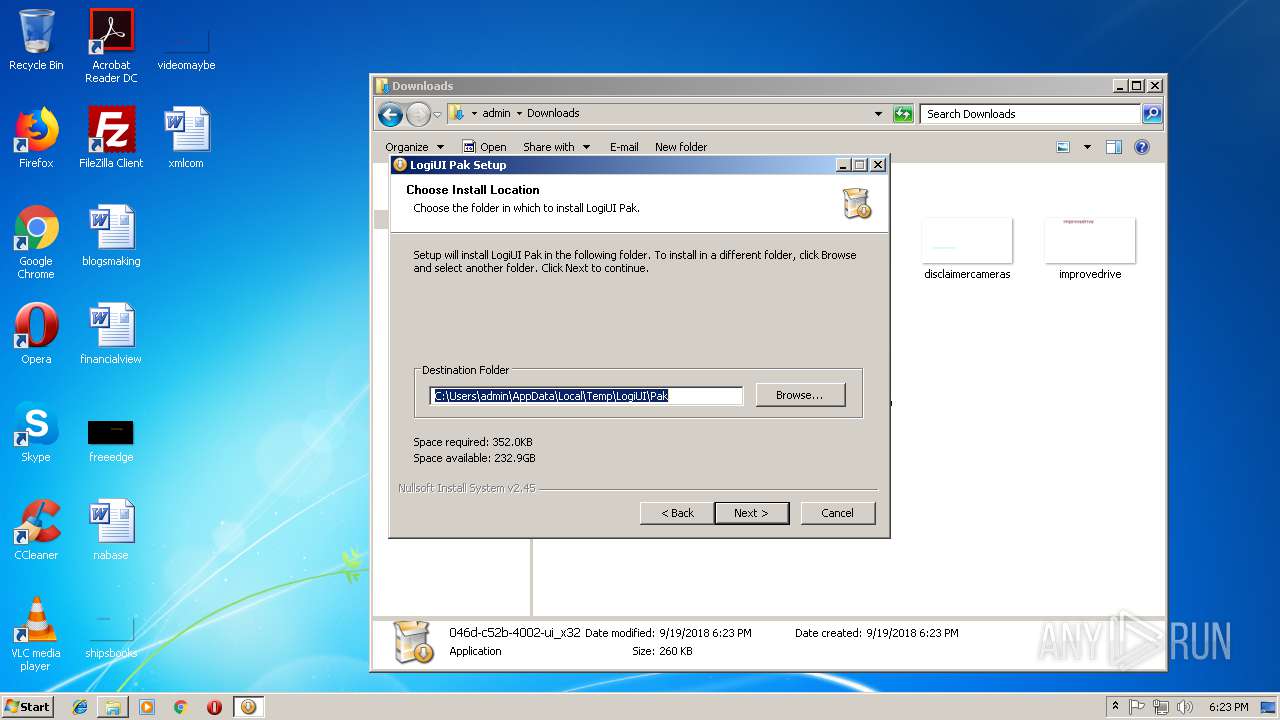Viewport: 1280px width, 720px height.
Task: Switch to LogiUI setup taskbar button
Action: tap(248, 707)
